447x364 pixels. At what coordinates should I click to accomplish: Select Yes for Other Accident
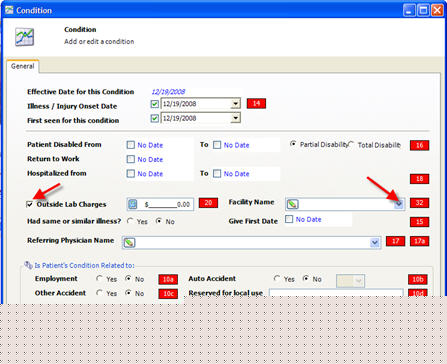point(99,292)
